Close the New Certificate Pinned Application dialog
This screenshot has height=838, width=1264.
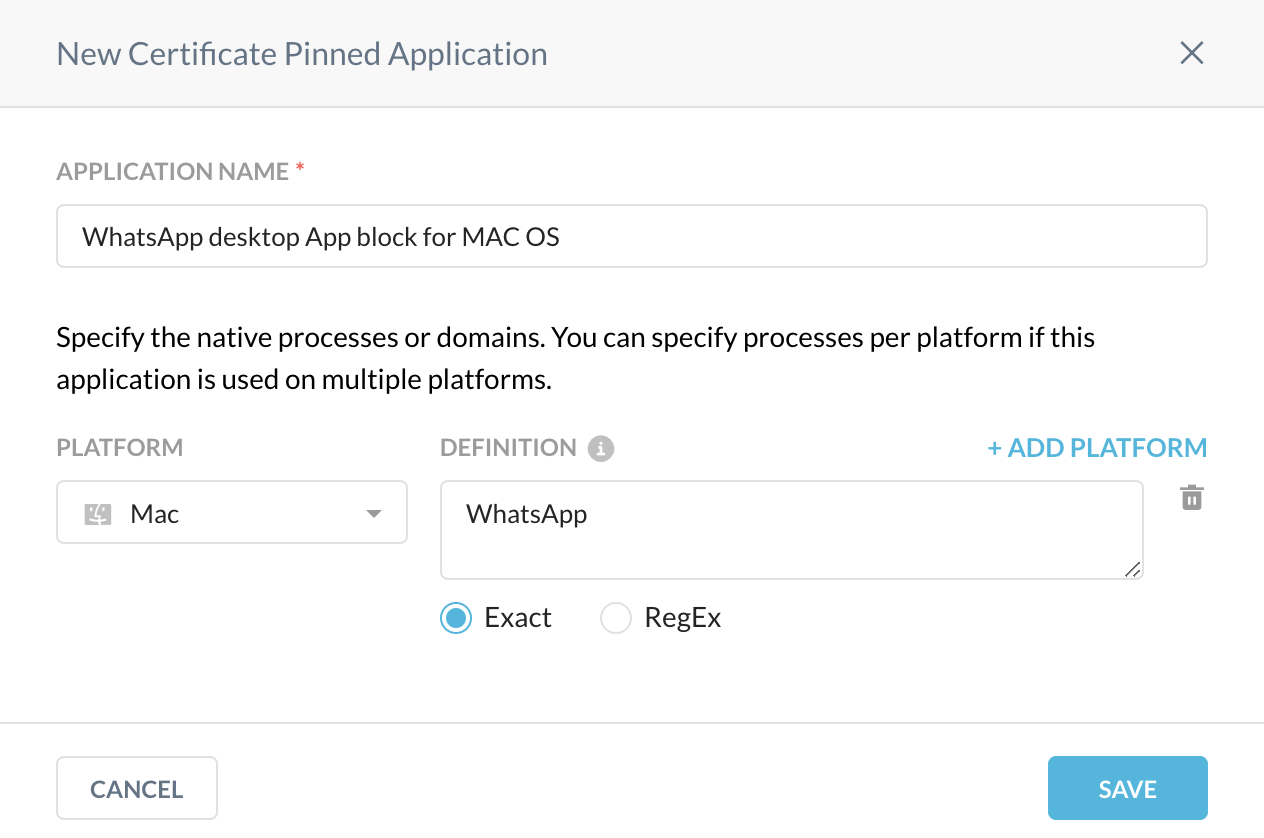click(1191, 53)
